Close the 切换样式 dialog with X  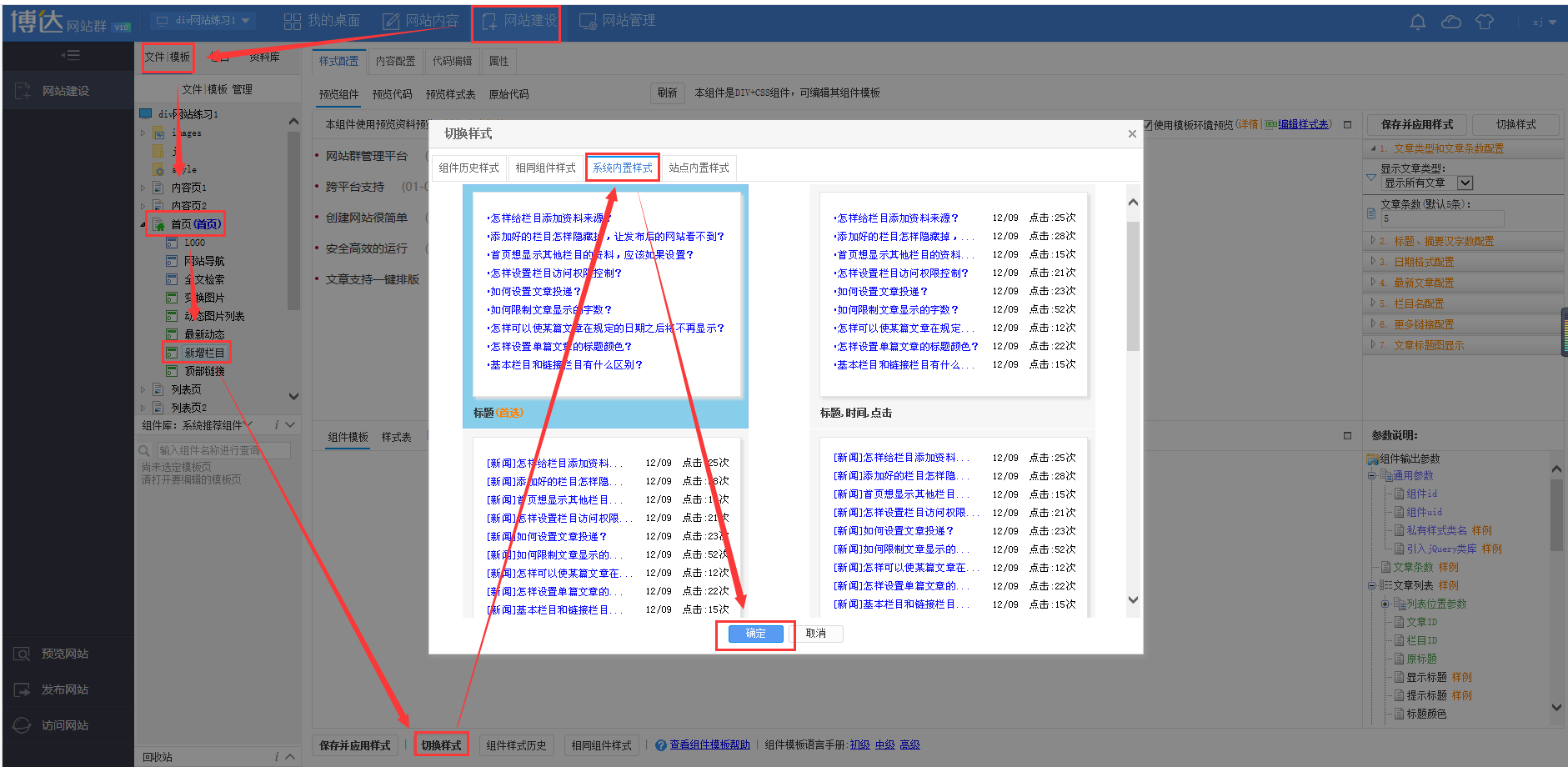click(x=1132, y=134)
